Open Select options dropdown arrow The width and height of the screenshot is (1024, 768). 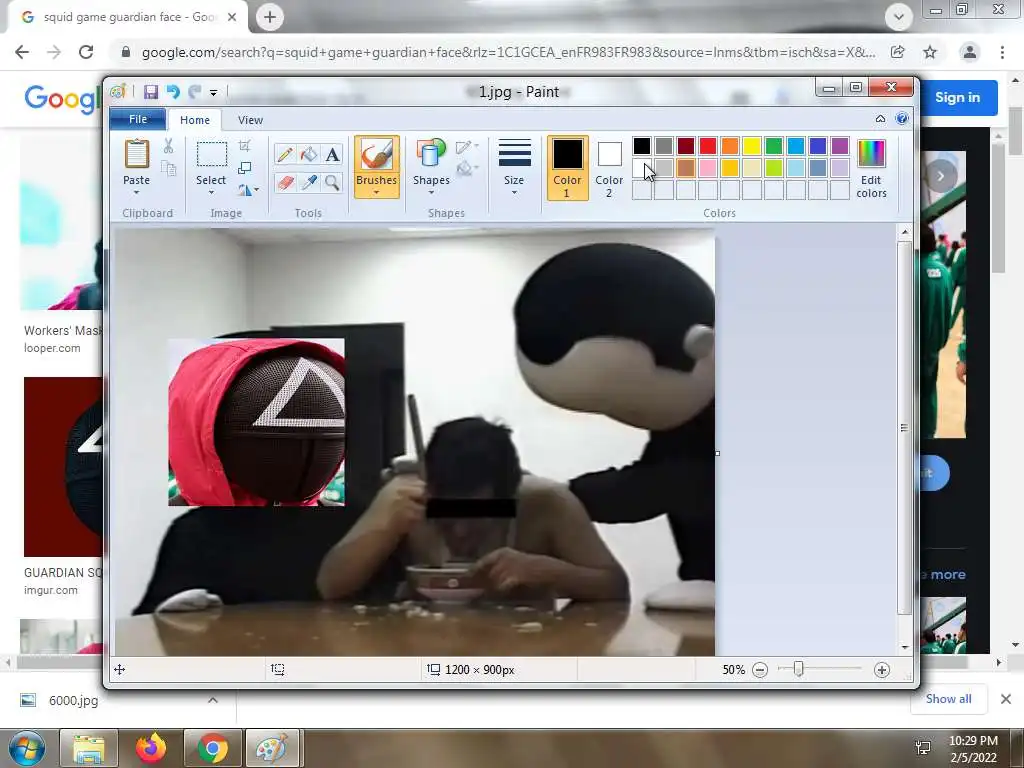coord(211,193)
